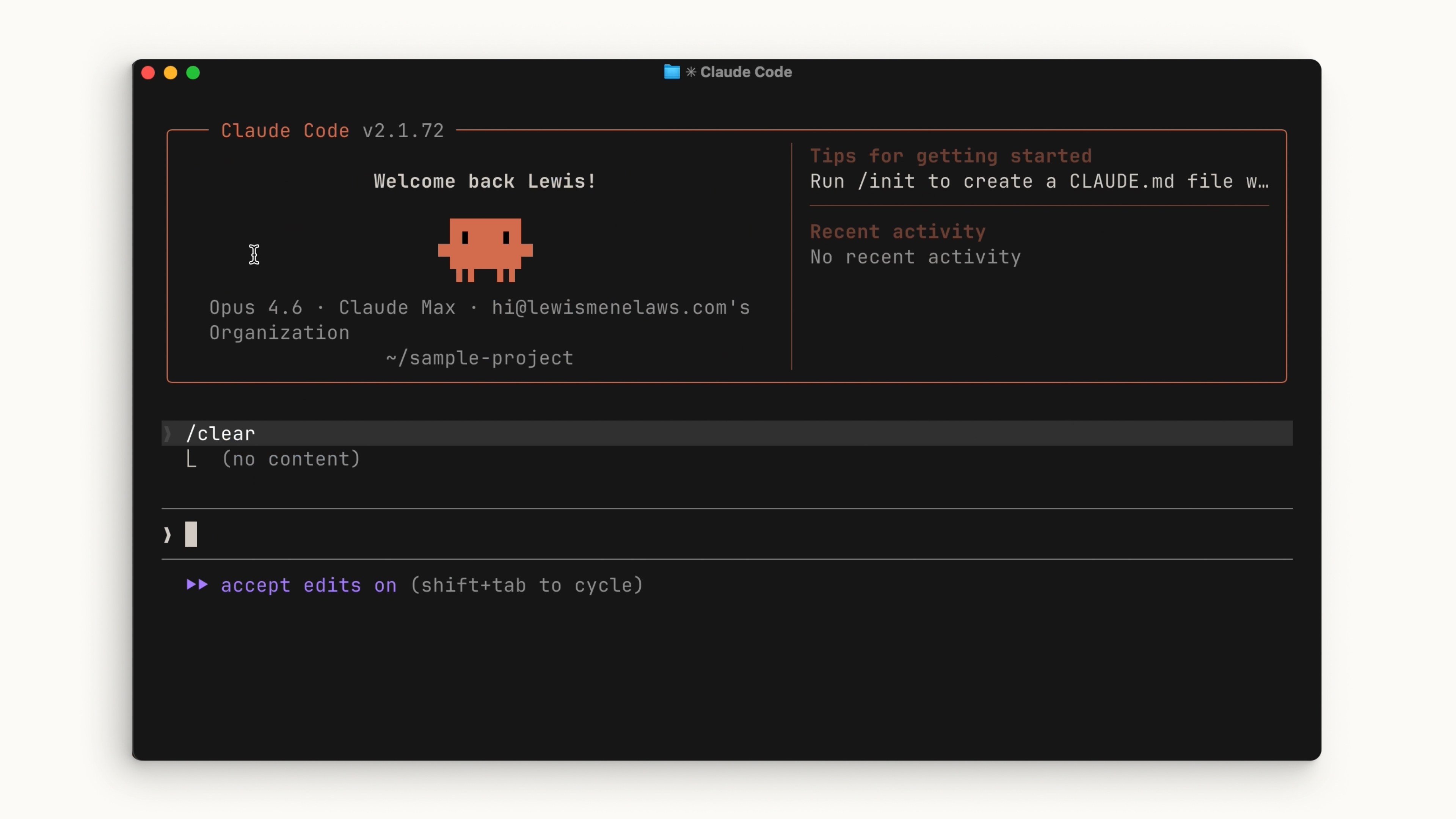Screen dimensions: 1456x819
Task: Click the Recent activity heading
Action: coord(897,232)
